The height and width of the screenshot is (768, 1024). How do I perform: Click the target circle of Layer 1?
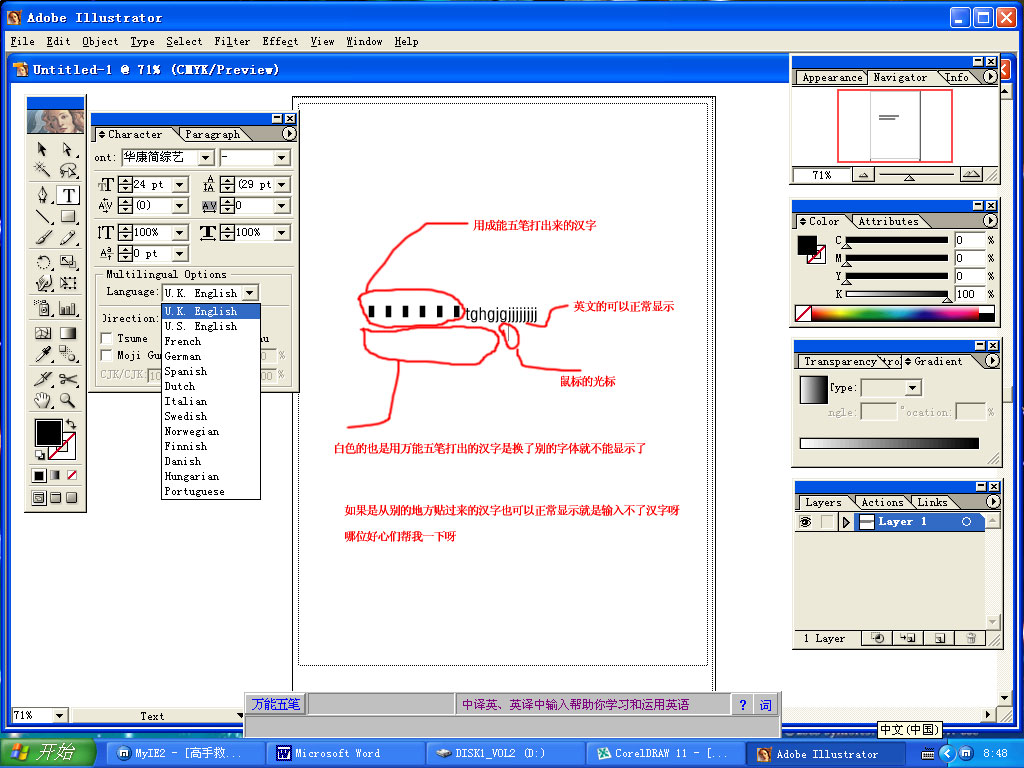pos(967,522)
